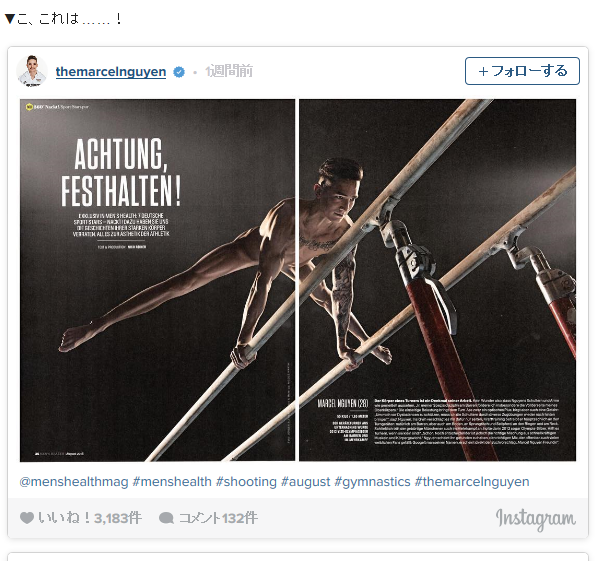Click the Marcel Nguyen caption text block
The width and height of the screenshot is (595, 561).
click(438, 421)
